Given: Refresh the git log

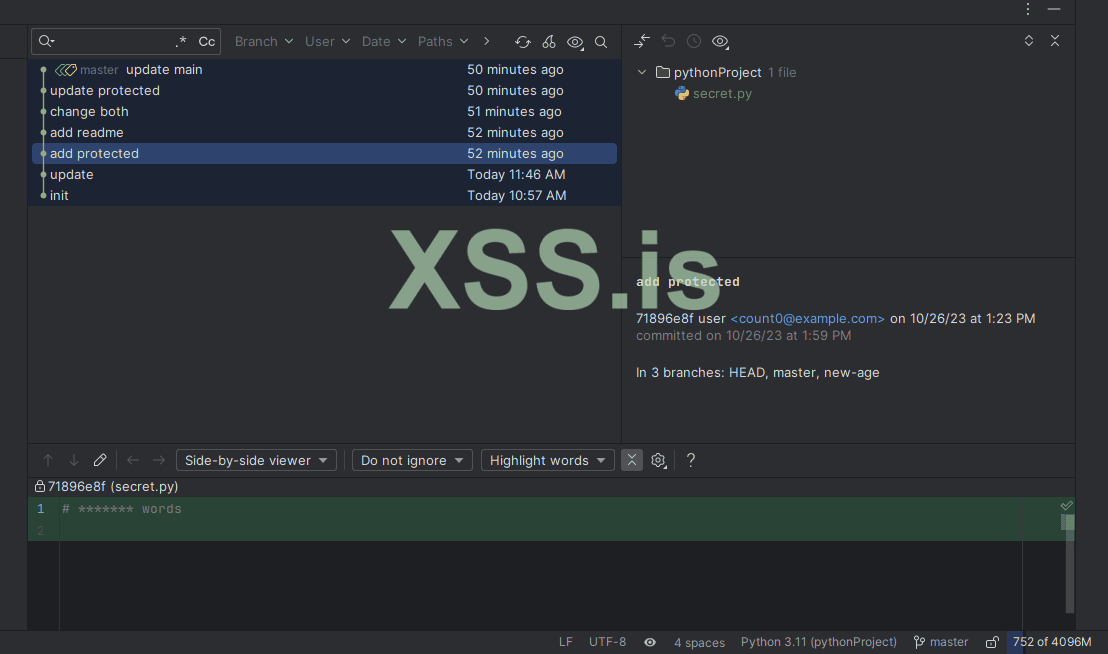Looking at the screenshot, I should pos(523,41).
